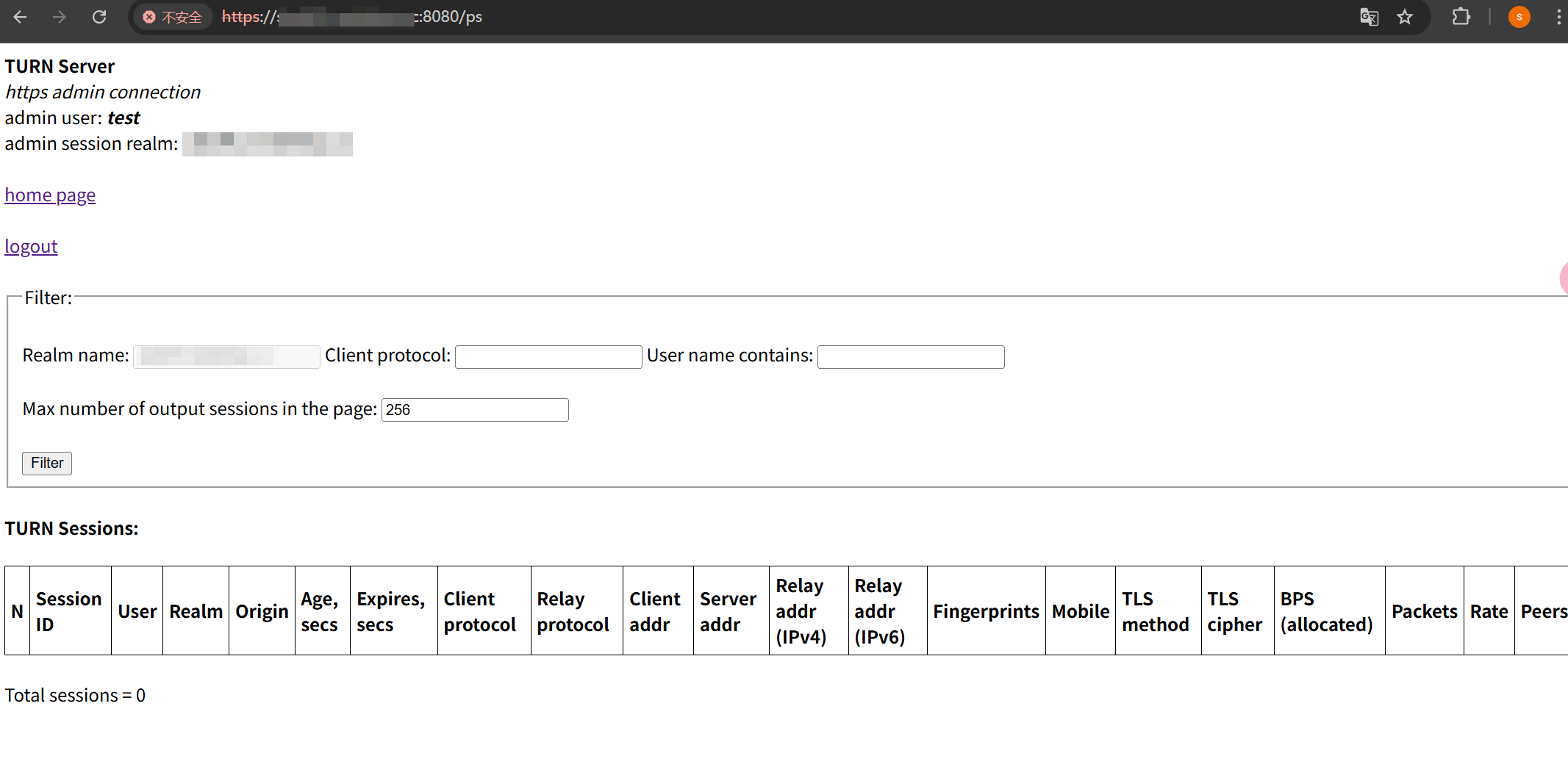The width and height of the screenshot is (1568, 778).
Task: Click the User name contains field
Action: [x=911, y=357]
